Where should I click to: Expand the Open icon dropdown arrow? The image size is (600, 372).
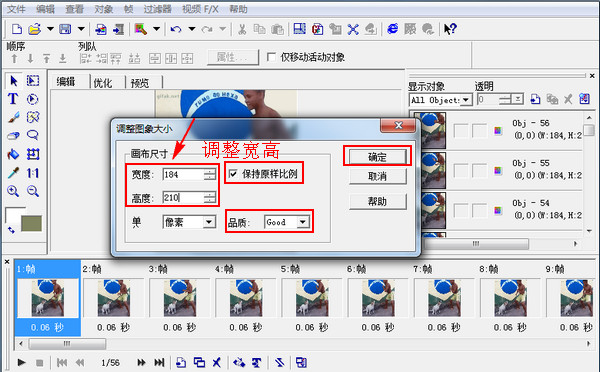(x=50, y=29)
